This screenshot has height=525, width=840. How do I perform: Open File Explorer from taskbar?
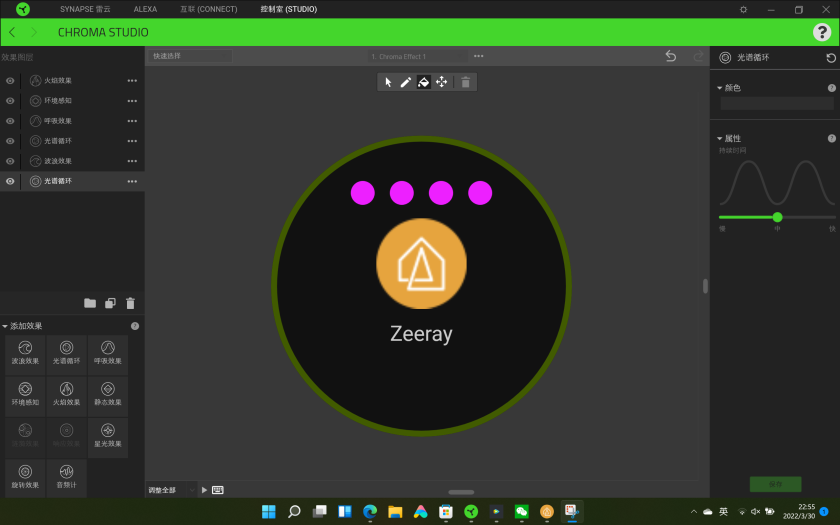[395, 512]
